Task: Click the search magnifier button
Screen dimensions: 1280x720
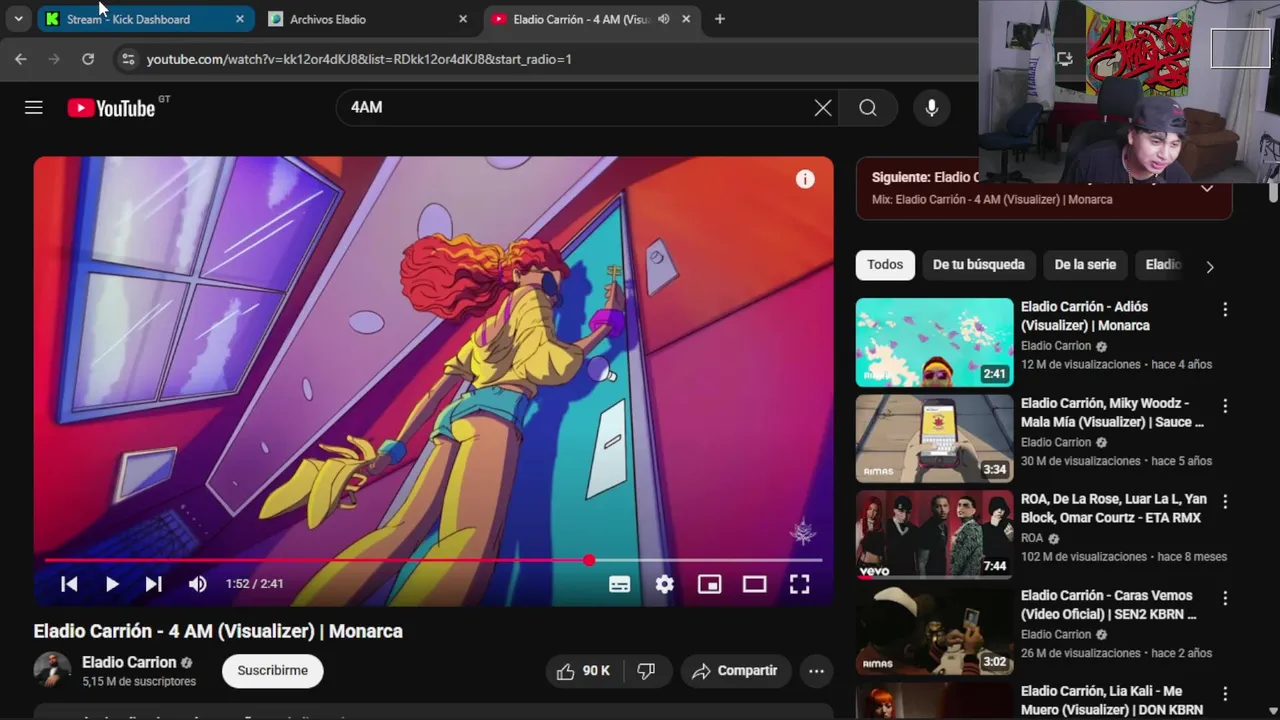Action: click(x=868, y=108)
